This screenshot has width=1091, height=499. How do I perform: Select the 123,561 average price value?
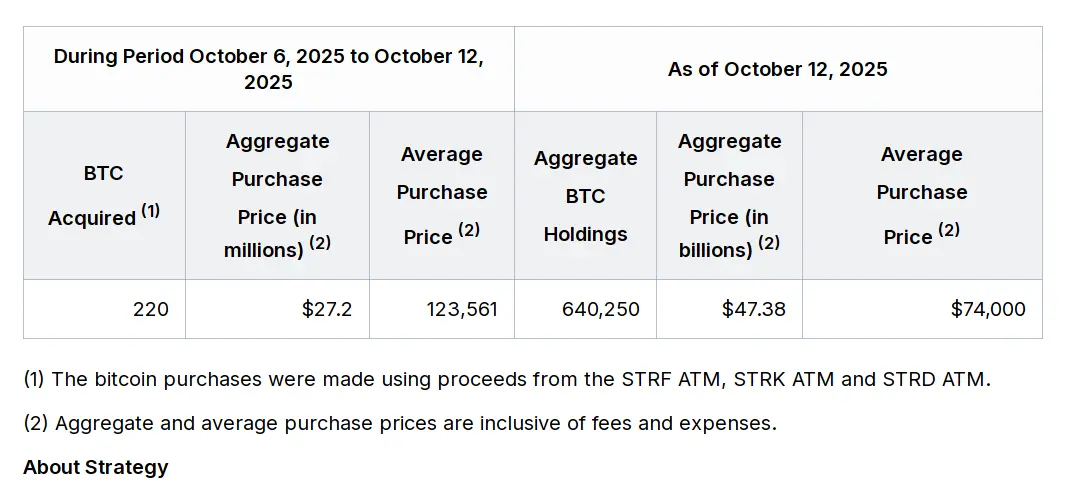461,309
